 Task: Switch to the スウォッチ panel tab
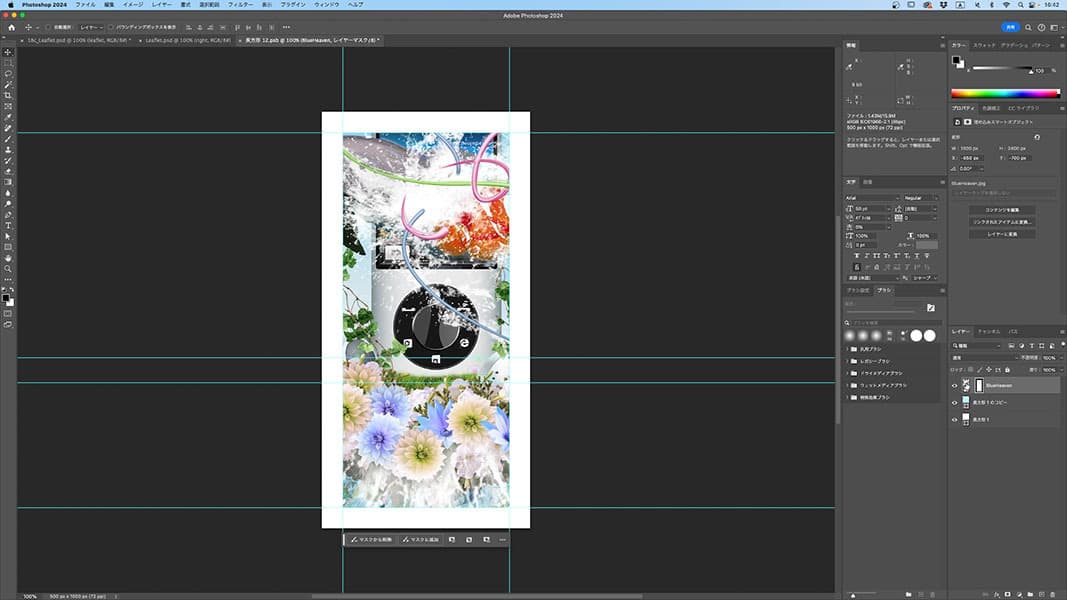click(x=984, y=46)
